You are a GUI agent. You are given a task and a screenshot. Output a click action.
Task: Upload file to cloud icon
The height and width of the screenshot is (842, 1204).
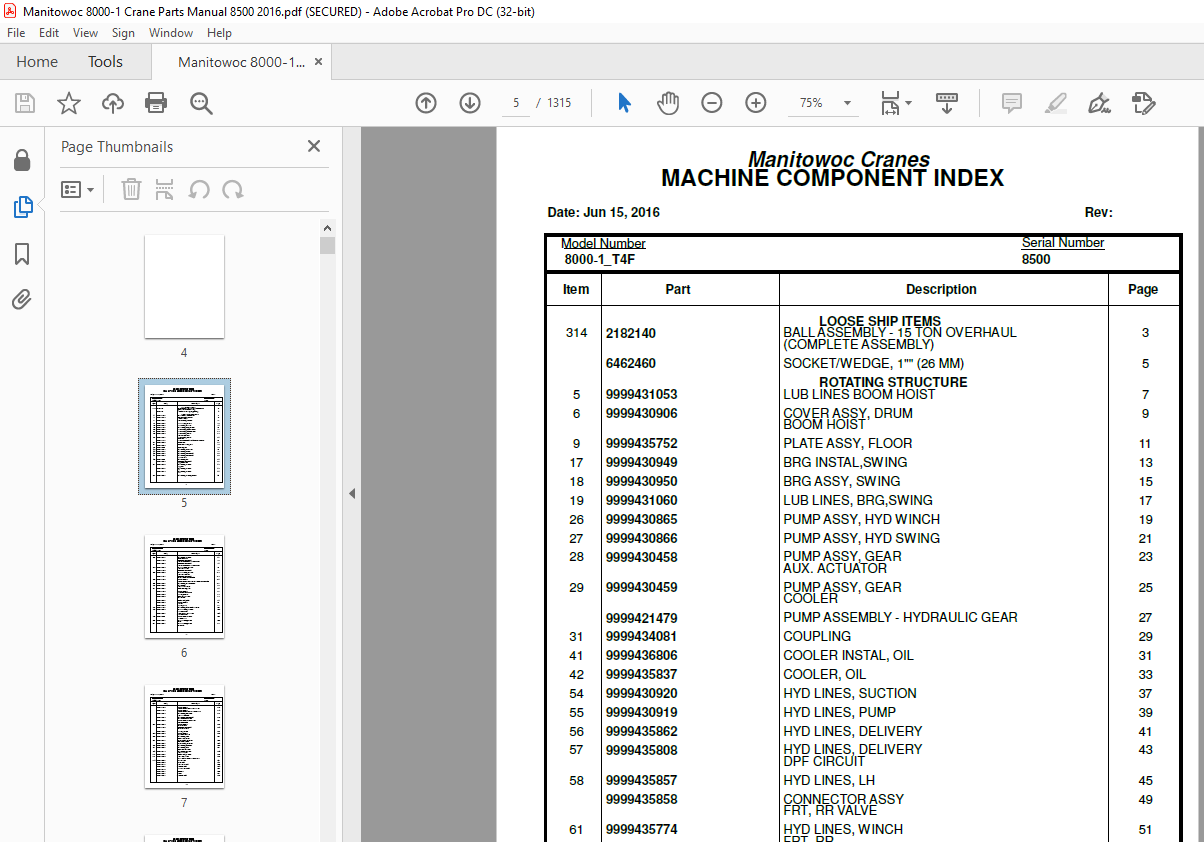tap(112, 103)
